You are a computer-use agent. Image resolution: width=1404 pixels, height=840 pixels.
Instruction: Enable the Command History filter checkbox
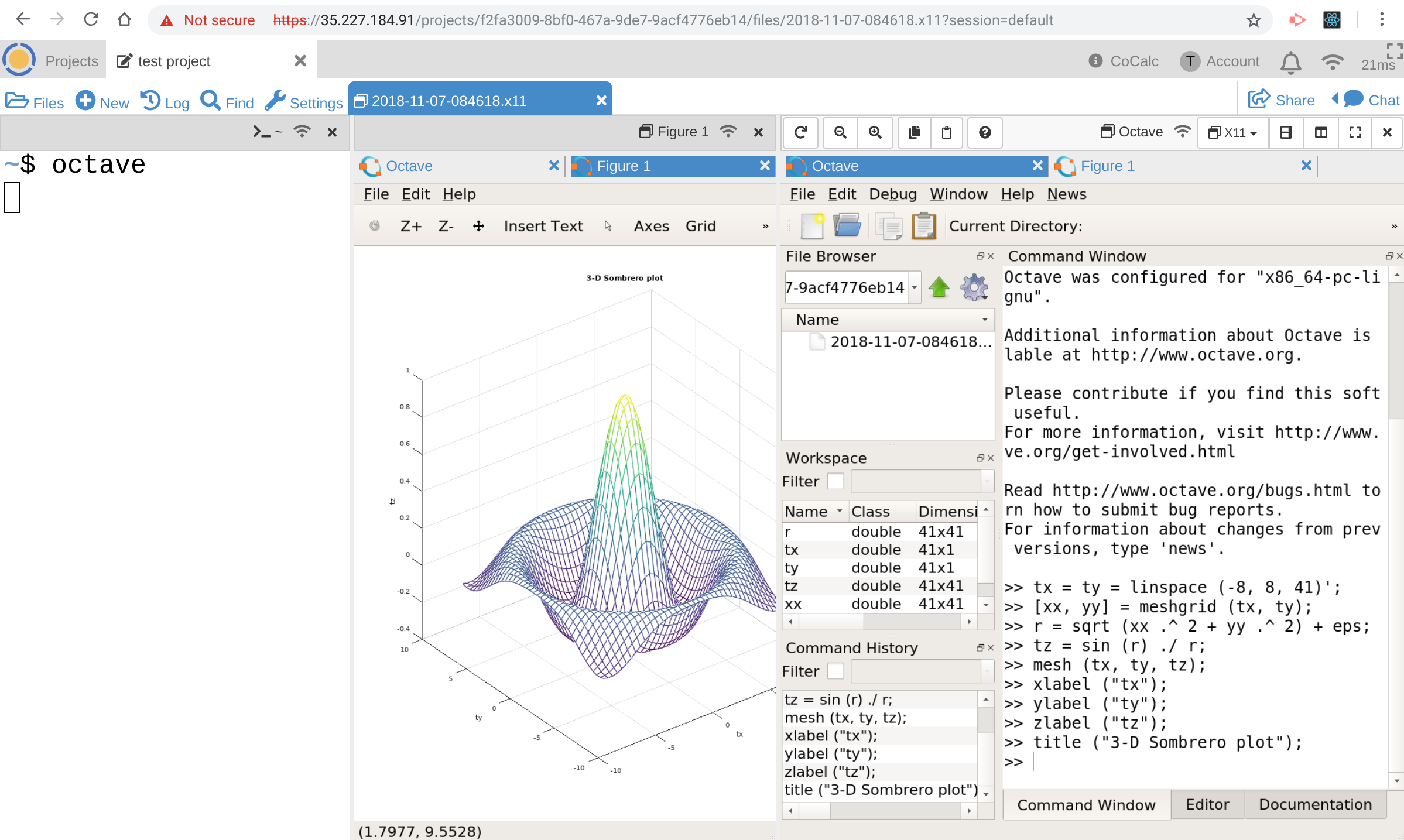[835, 671]
